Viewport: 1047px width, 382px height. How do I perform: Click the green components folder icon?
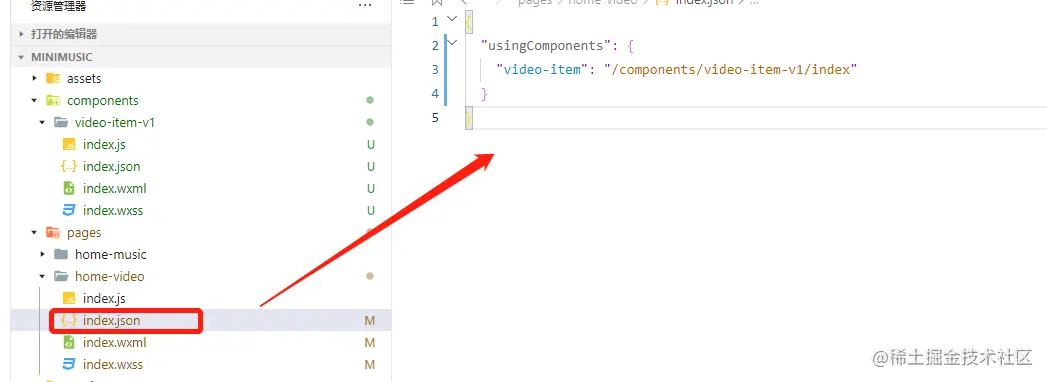point(53,100)
